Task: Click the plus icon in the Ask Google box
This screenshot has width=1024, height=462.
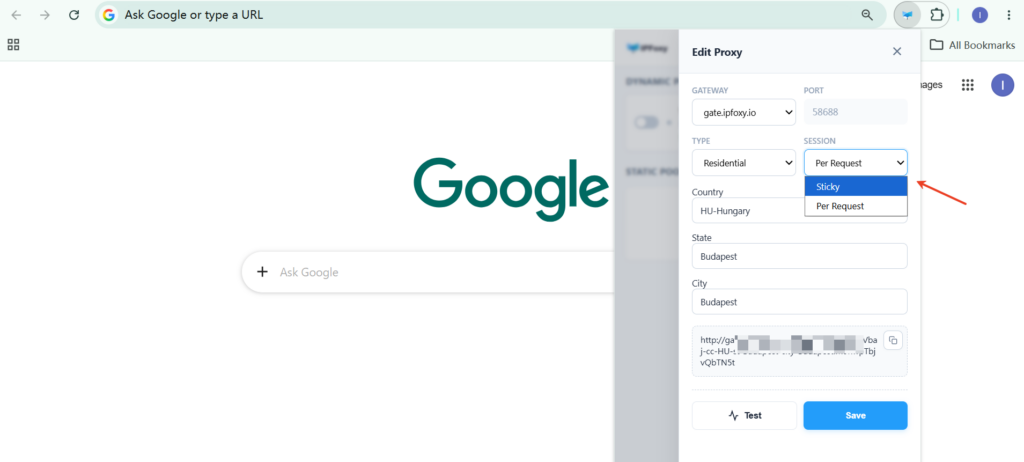Action: point(263,272)
